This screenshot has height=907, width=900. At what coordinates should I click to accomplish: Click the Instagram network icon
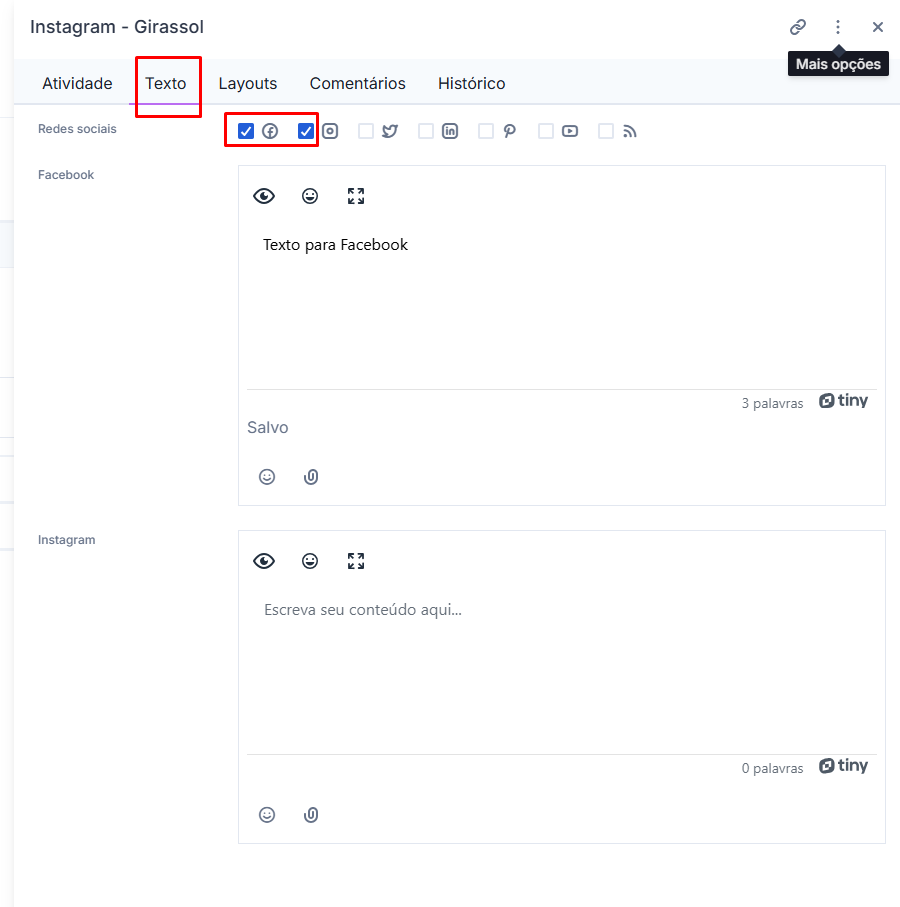[x=330, y=131]
